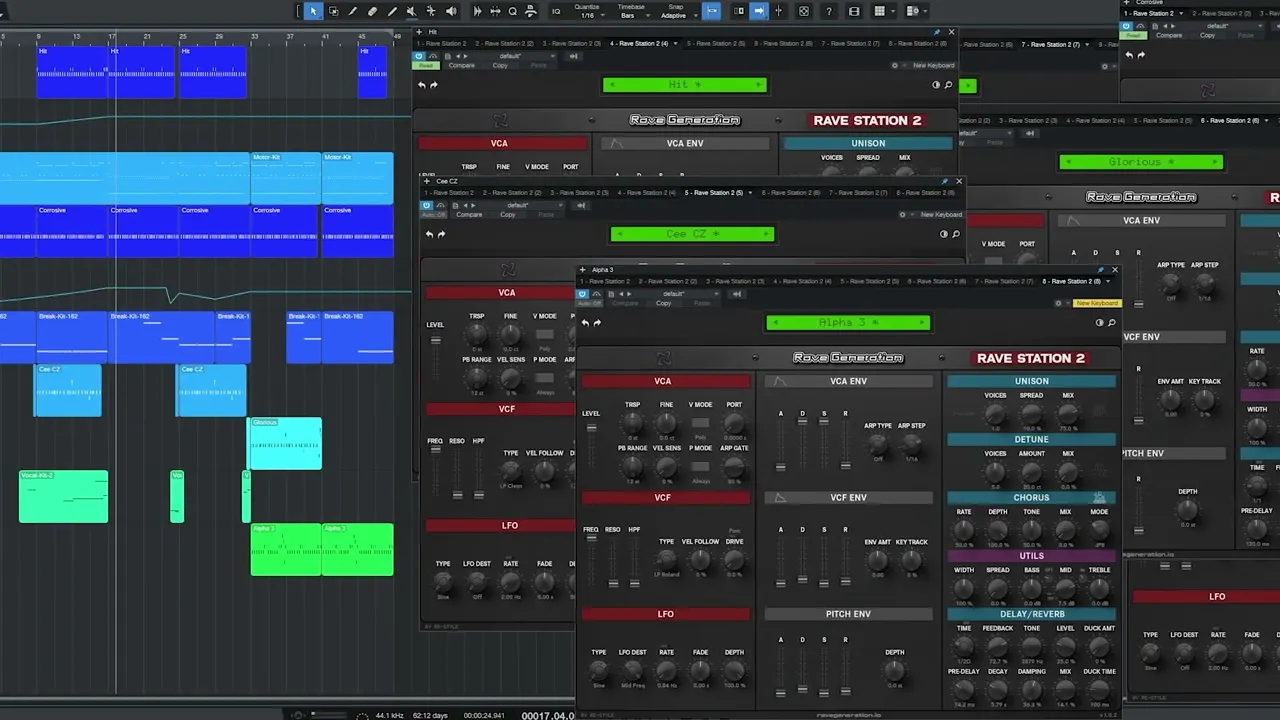Image resolution: width=1280 pixels, height=720 pixels.
Task: Adjust the VCA LEVEL slider in Alpha 3
Action: (591, 445)
